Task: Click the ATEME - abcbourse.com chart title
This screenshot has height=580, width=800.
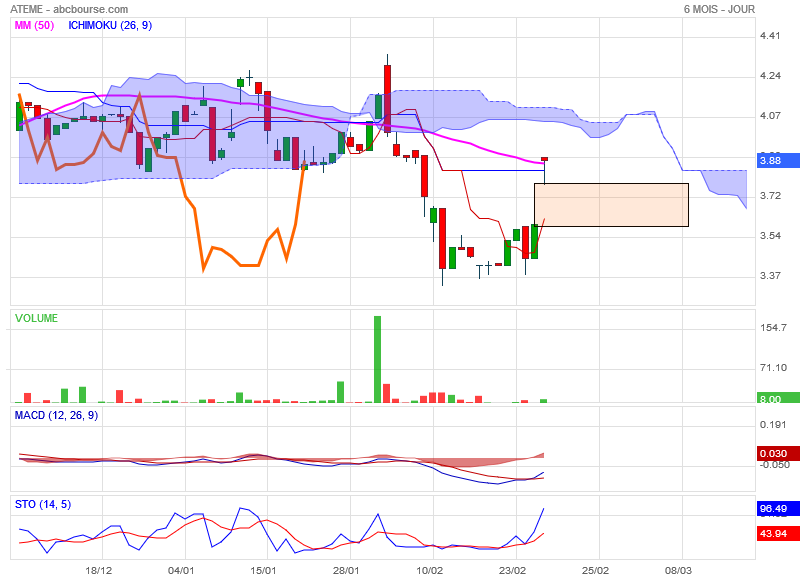Action: coord(69,9)
